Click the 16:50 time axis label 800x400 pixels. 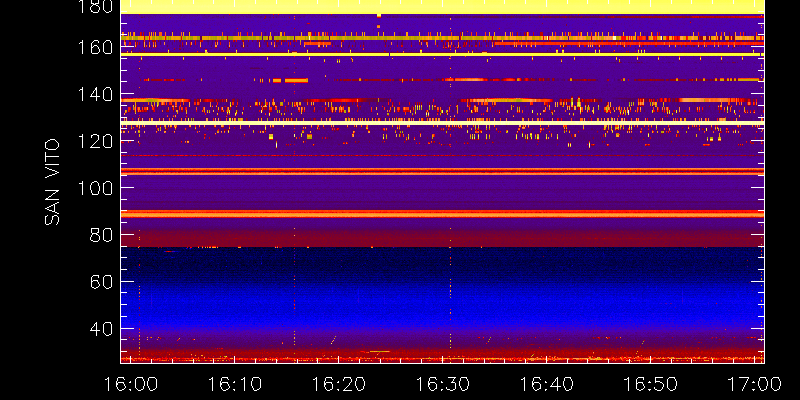coord(651,384)
